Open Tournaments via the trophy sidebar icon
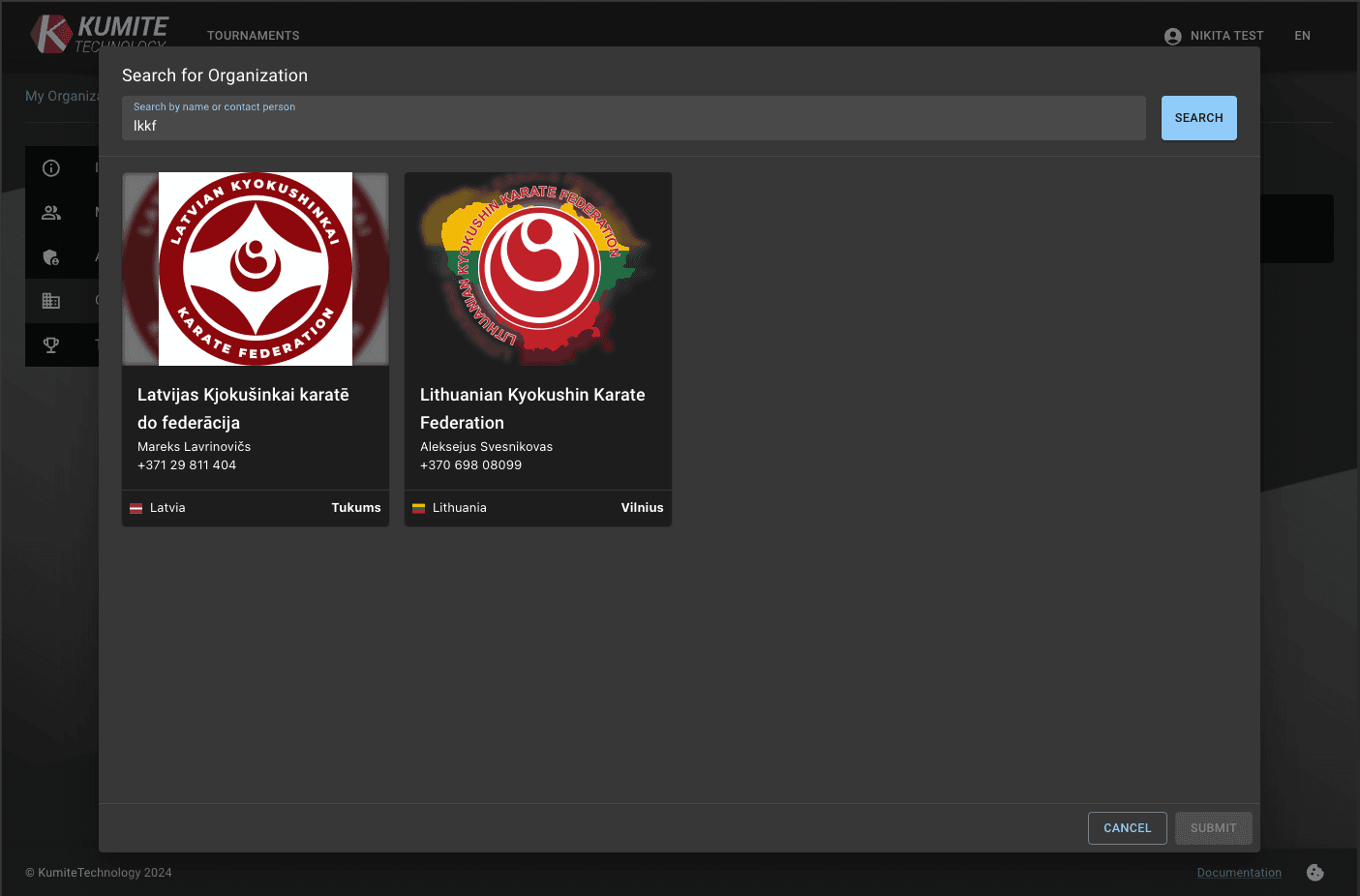This screenshot has width=1360, height=896. (x=50, y=344)
